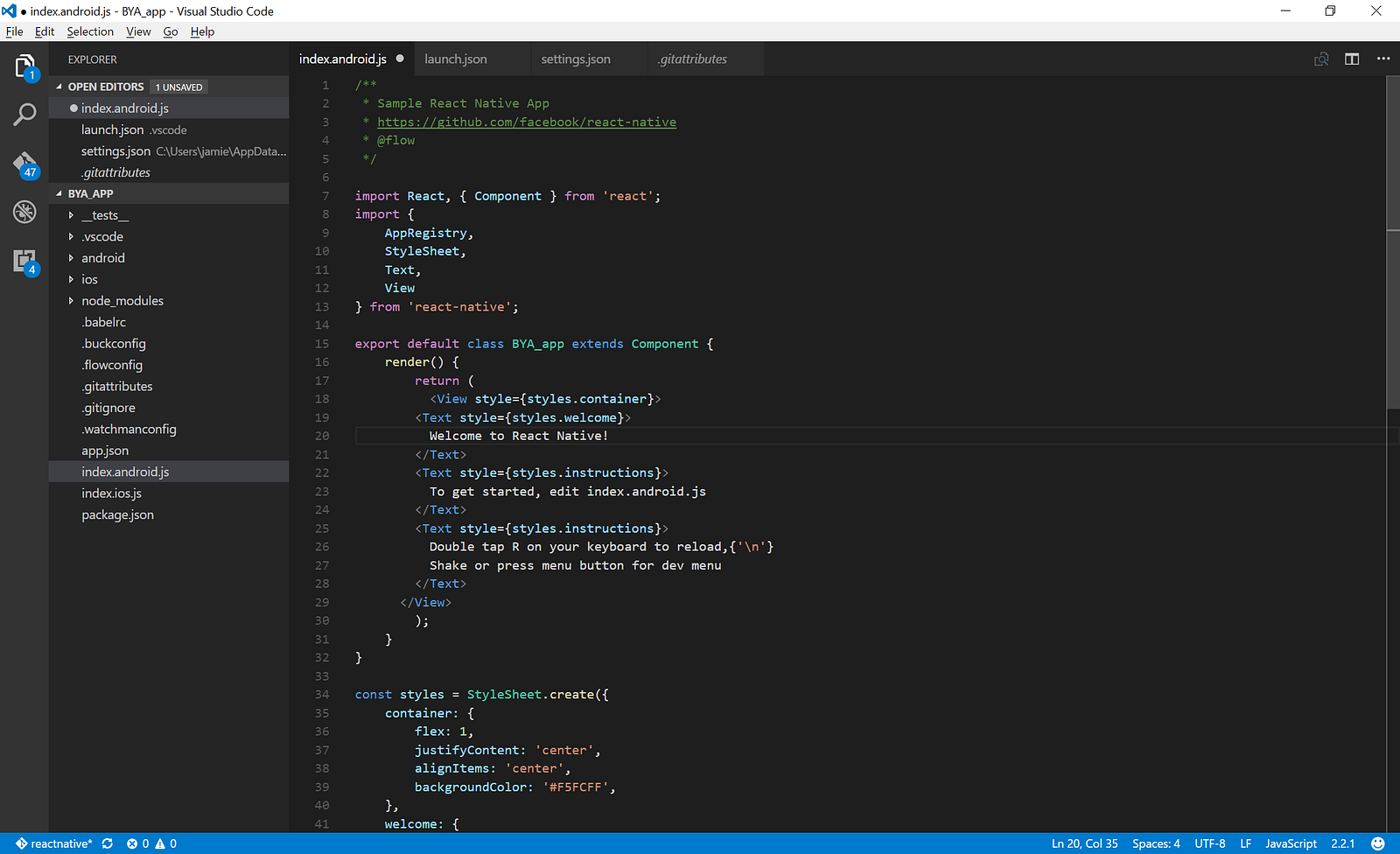Click the Ln 20, Col 35 status indicator
The width and height of the screenshot is (1400, 854).
tap(1085, 843)
